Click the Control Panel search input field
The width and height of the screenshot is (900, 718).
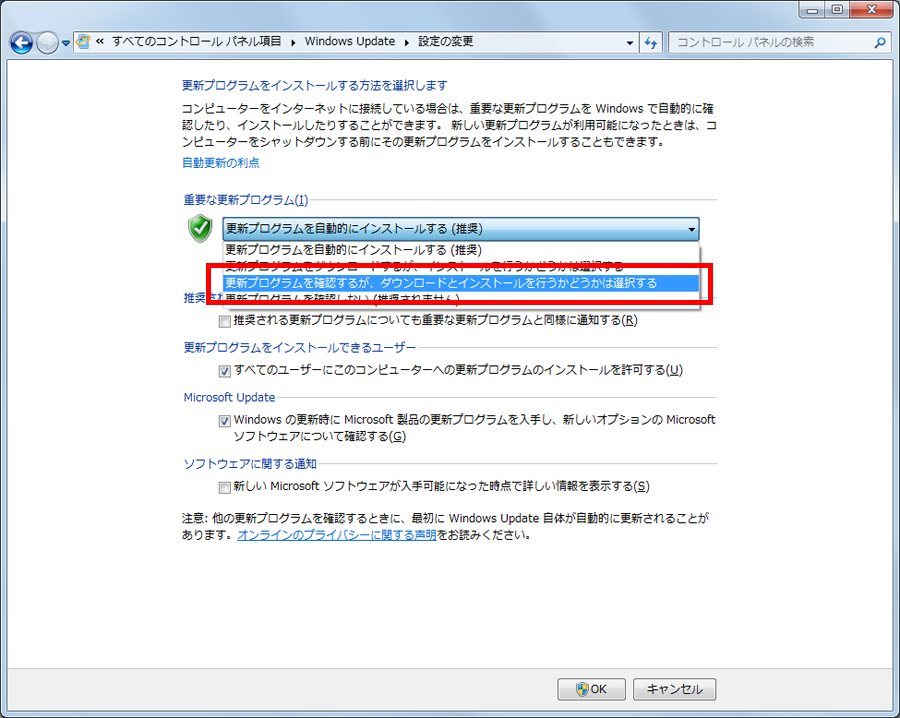pyautogui.click(x=773, y=42)
